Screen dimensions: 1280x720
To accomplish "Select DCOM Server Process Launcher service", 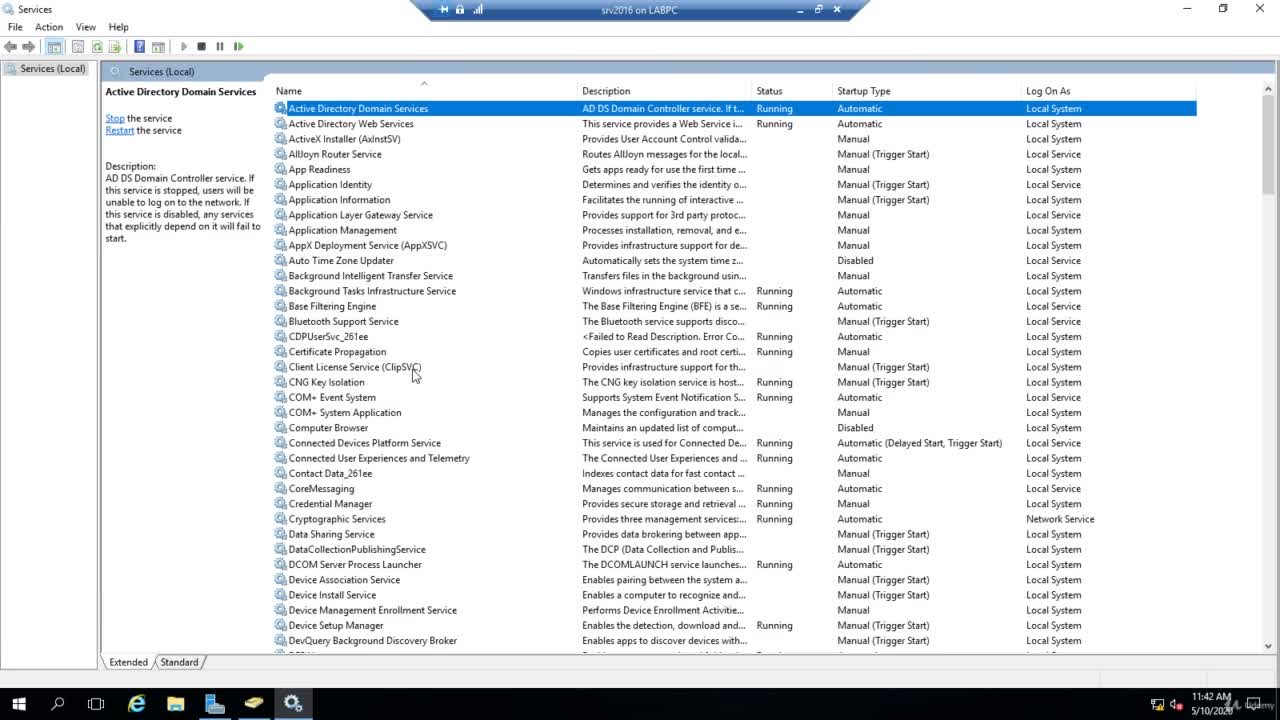I will click(355, 564).
